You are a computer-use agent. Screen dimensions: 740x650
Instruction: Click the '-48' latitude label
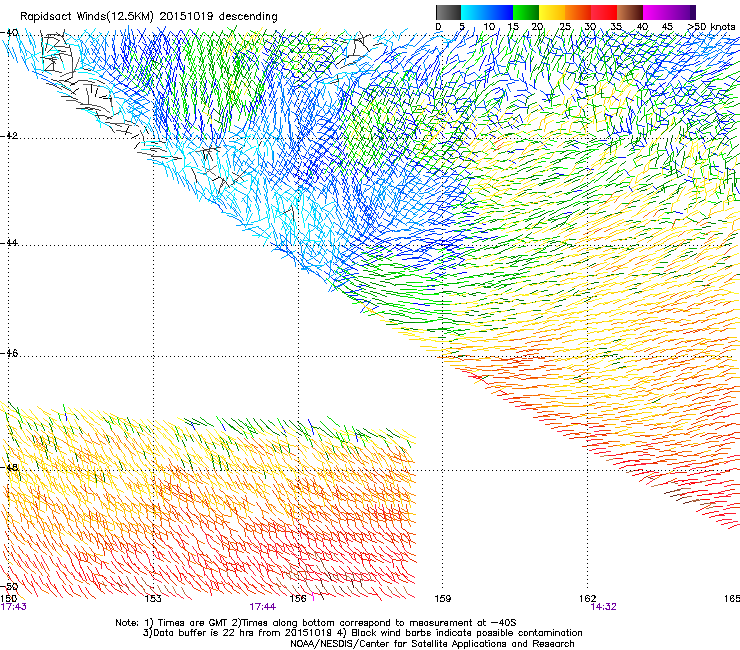(x=9, y=467)
